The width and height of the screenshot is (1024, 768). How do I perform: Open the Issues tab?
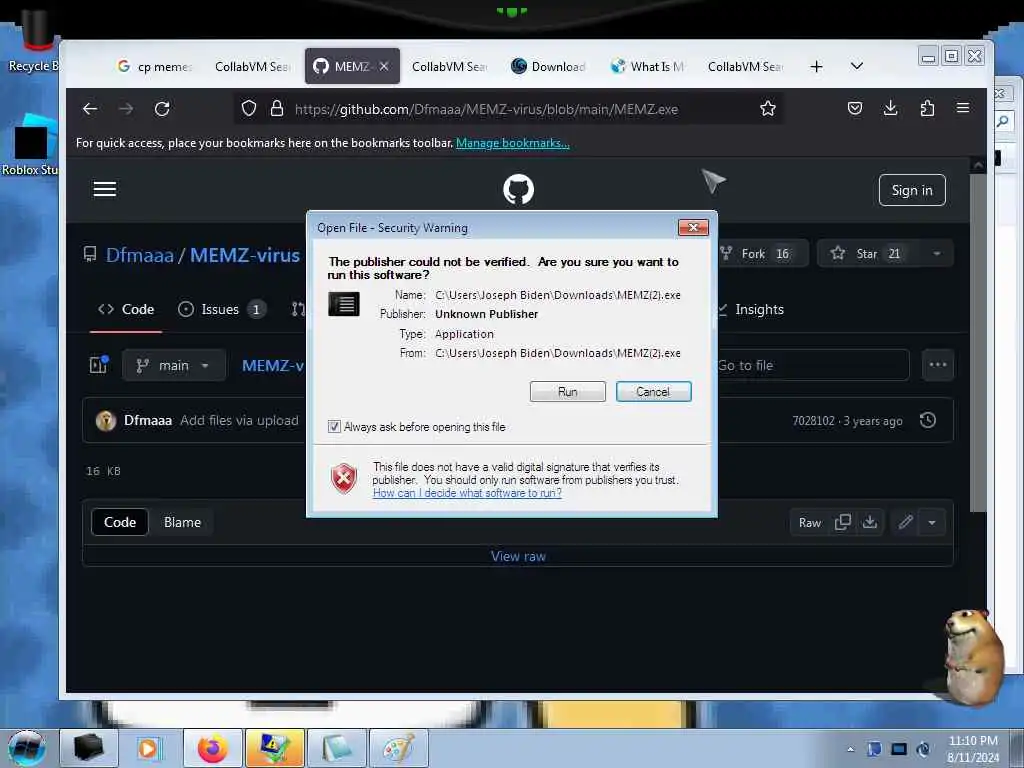(x=221, y=309)
